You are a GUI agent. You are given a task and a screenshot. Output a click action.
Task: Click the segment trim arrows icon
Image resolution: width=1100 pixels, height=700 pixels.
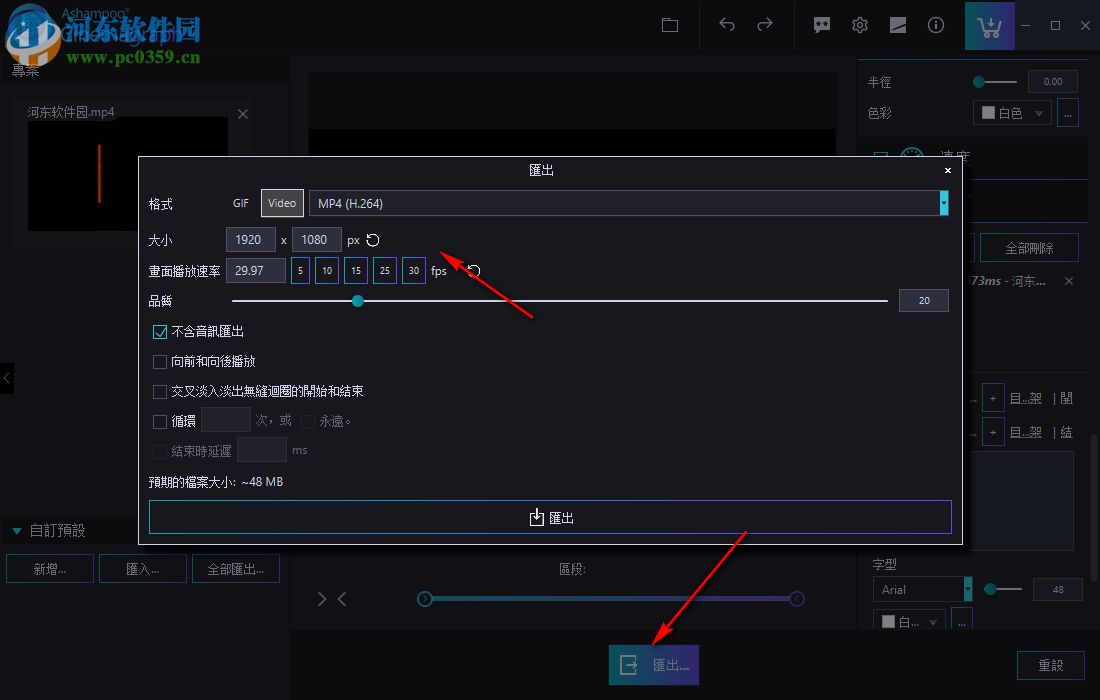coord(332,599)
